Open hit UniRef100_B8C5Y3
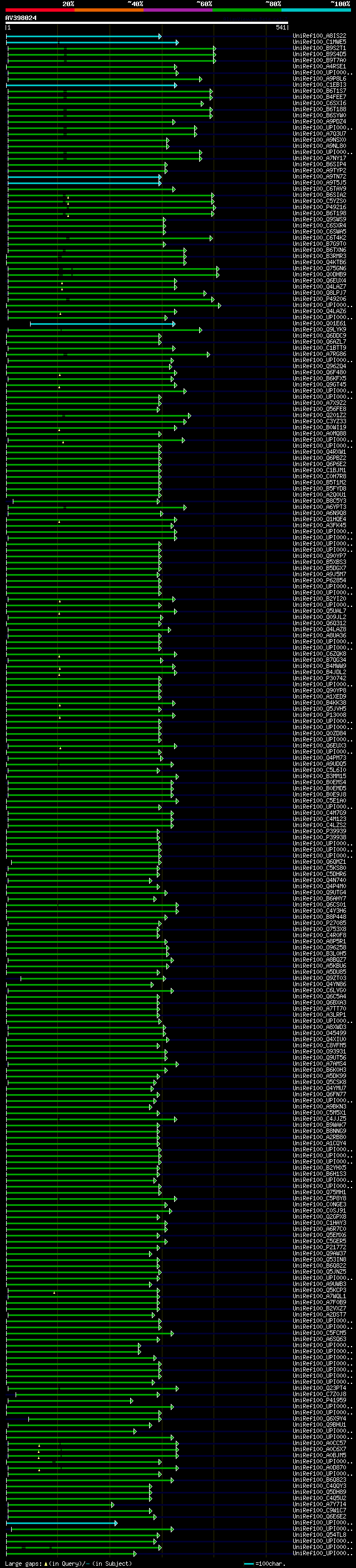 (319, 501)
